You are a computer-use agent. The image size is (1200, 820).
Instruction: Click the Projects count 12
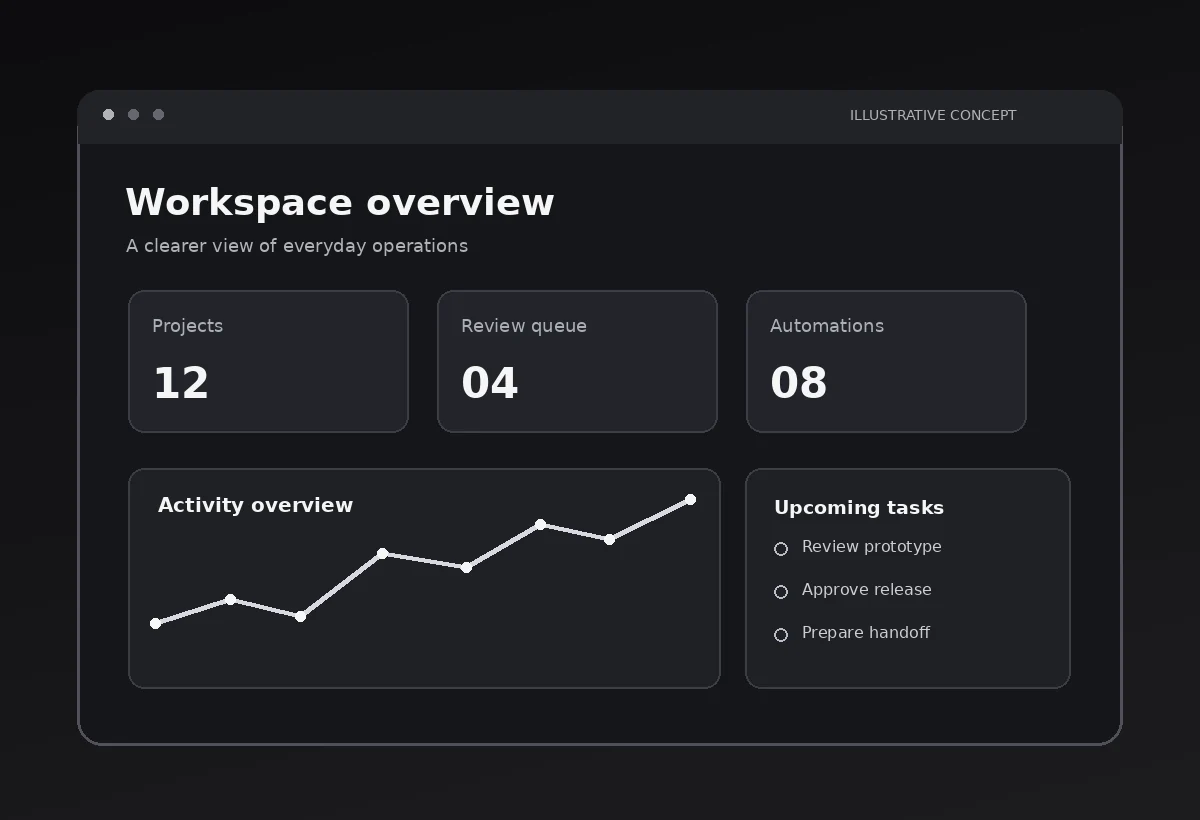181,384
